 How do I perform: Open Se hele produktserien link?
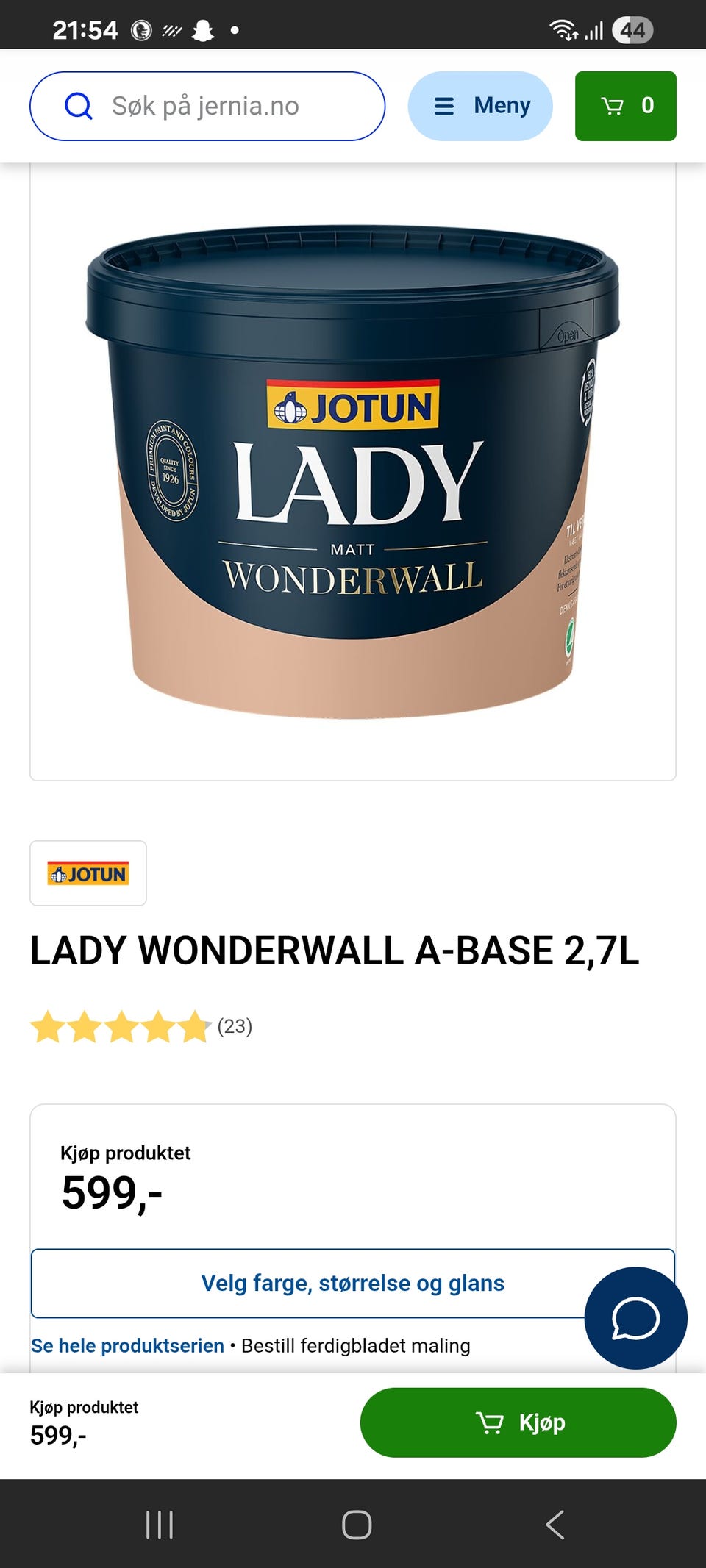[127, 1345]
